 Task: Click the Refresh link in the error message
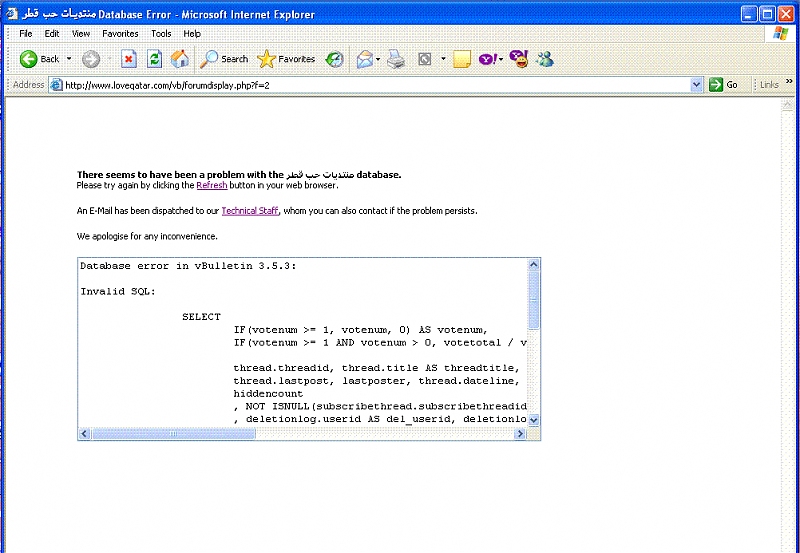[x=211, y=186]
